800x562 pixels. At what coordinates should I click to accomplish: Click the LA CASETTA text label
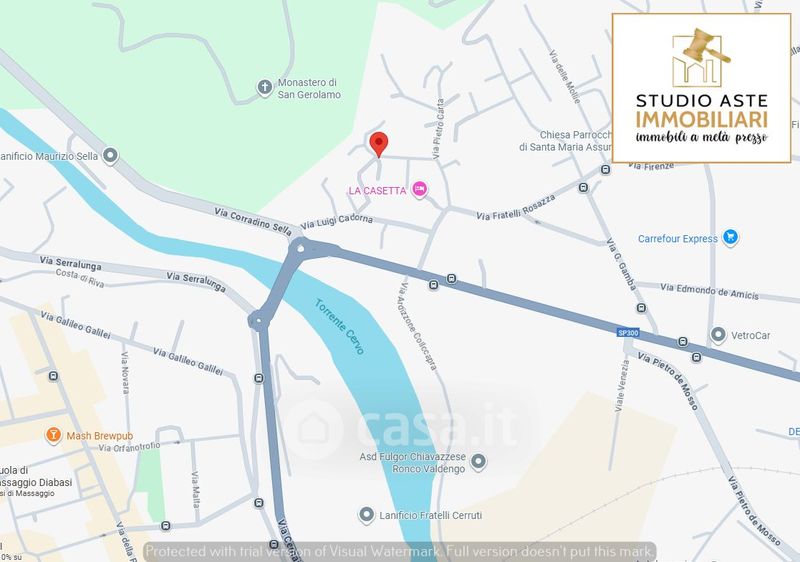378,191
